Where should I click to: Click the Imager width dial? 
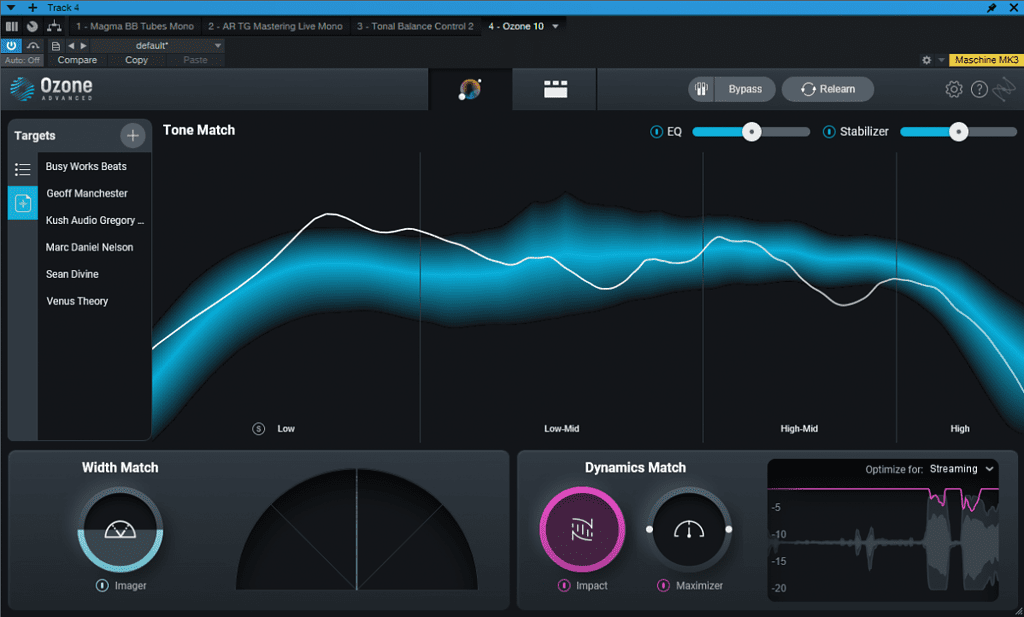[120, 530]
